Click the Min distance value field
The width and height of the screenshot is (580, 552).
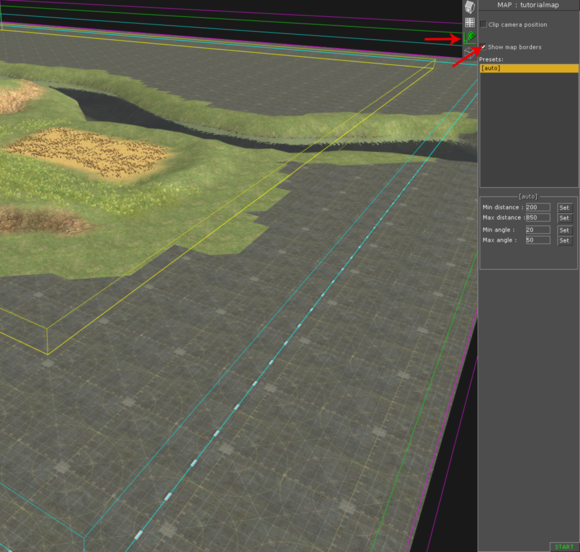pos(538,207)
